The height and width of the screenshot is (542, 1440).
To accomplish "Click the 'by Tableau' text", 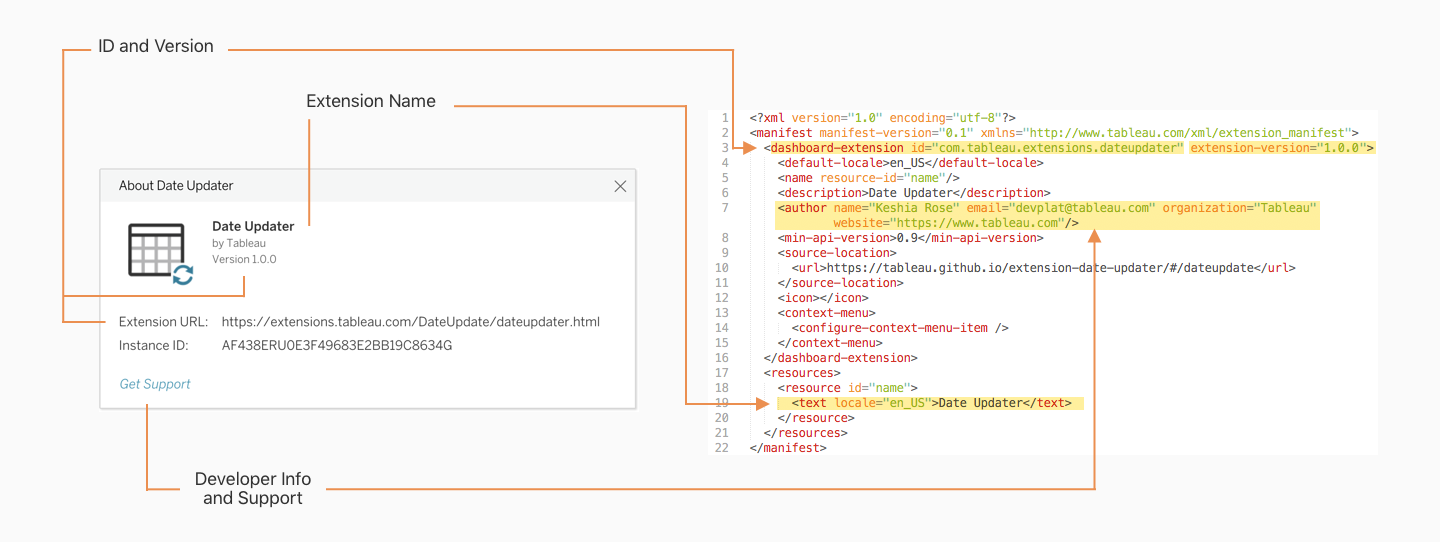I will tap(239, 243).
